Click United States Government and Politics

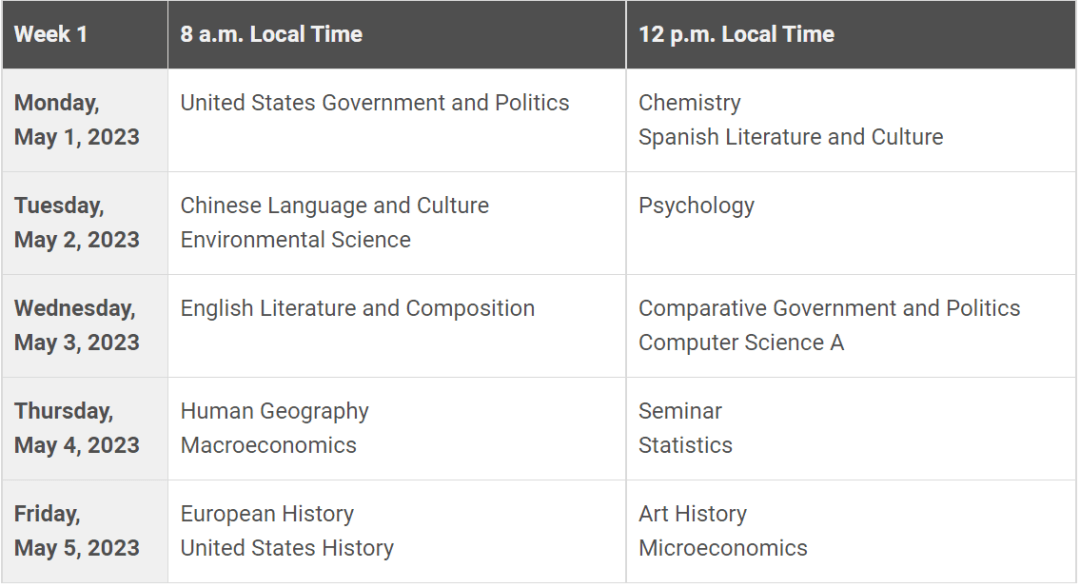tap(375, 103)
